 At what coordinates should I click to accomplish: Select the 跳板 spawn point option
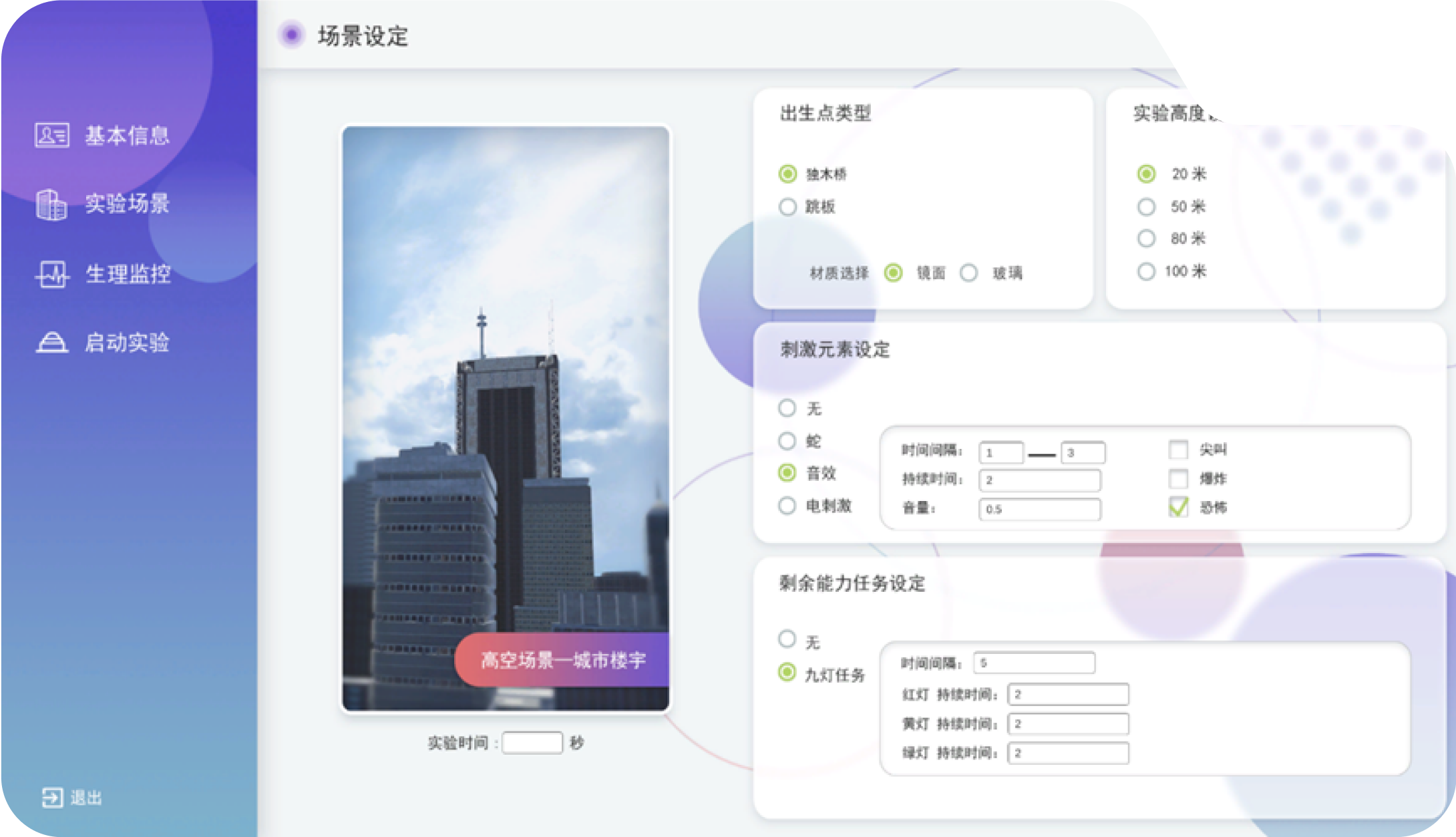pos(788,207)
